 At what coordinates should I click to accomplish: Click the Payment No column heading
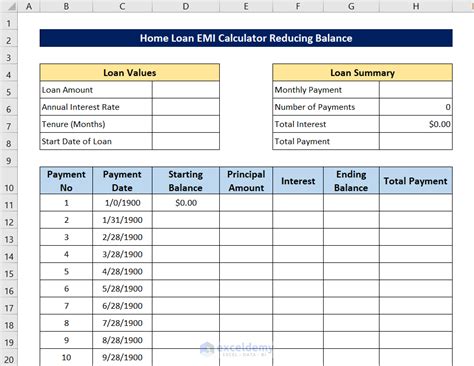click(66, 181)
